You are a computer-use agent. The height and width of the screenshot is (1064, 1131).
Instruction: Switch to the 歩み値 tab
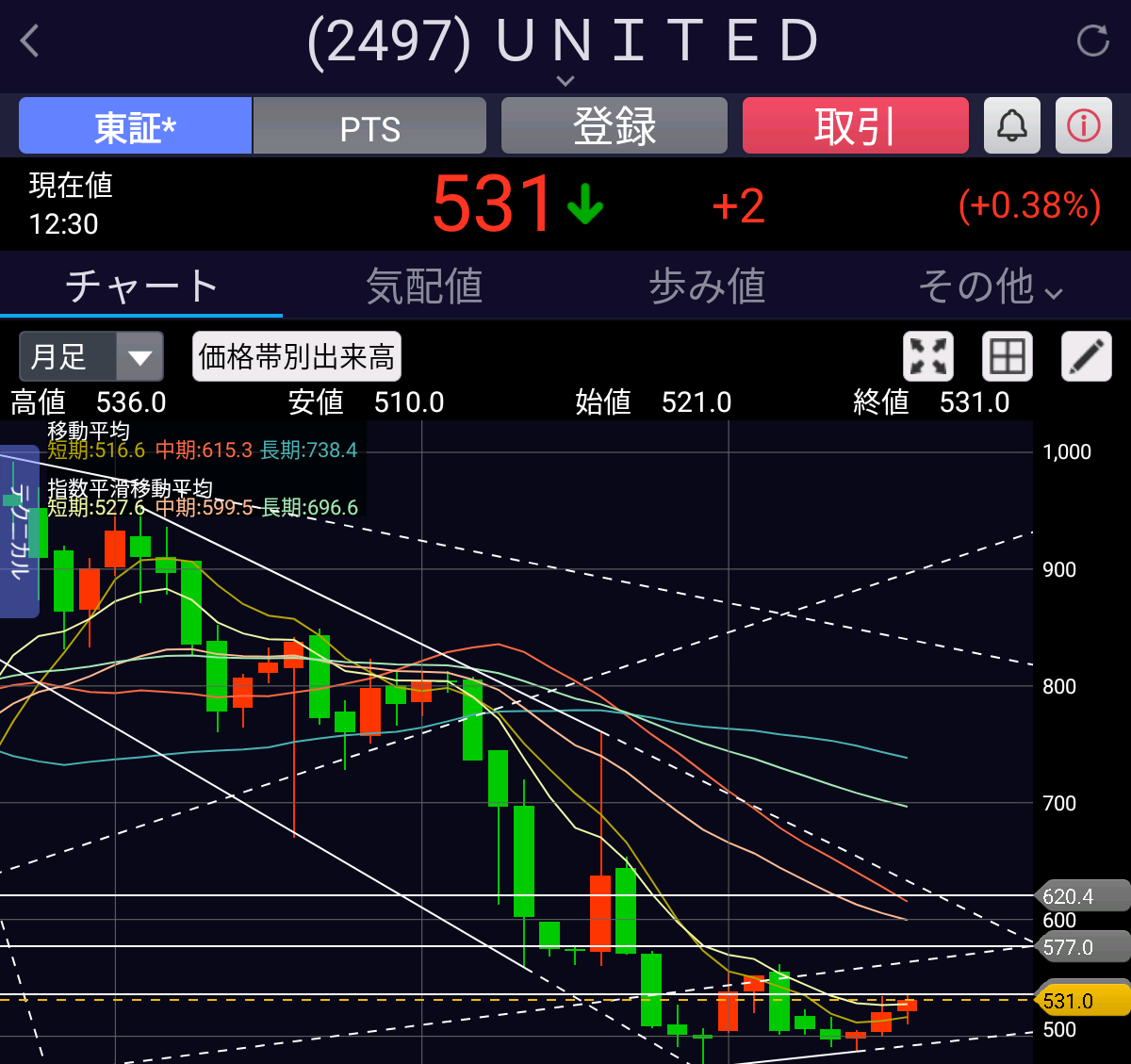(x=707, y=286)
